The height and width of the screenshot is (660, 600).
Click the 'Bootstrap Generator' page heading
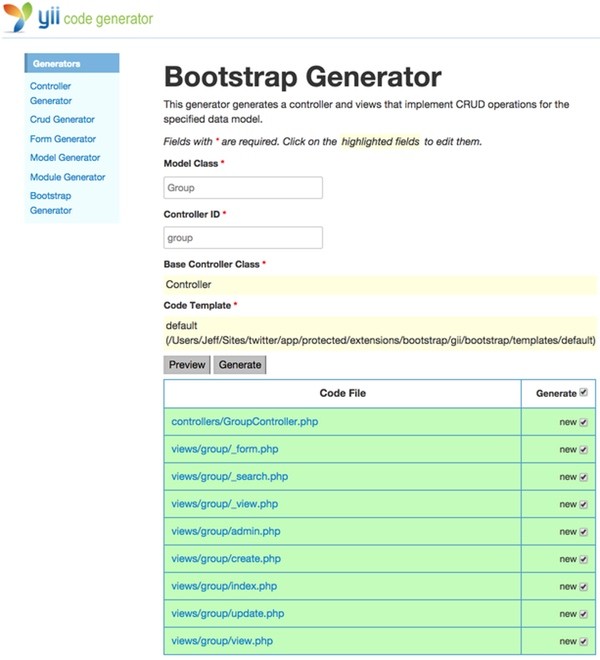[x=303, y=77]
